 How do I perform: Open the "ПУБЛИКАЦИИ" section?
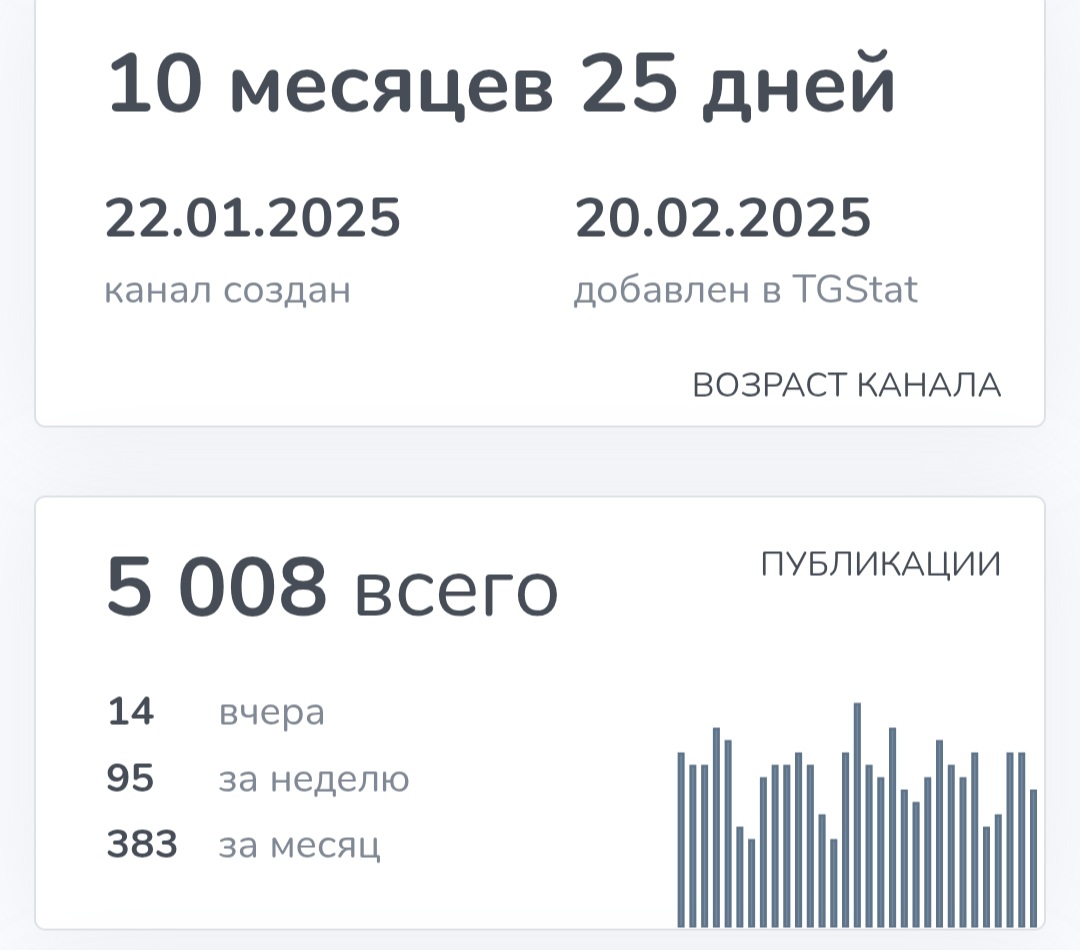pyautogui.click(x=879, y=561)
